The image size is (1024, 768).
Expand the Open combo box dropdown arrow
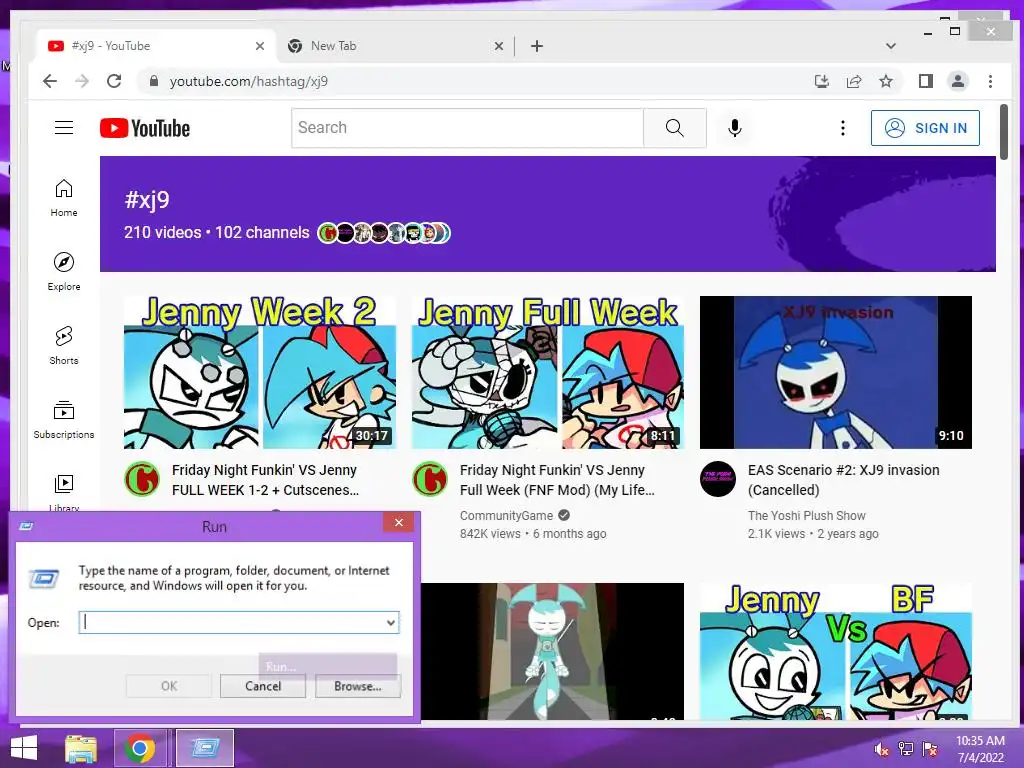pos(391,622)
